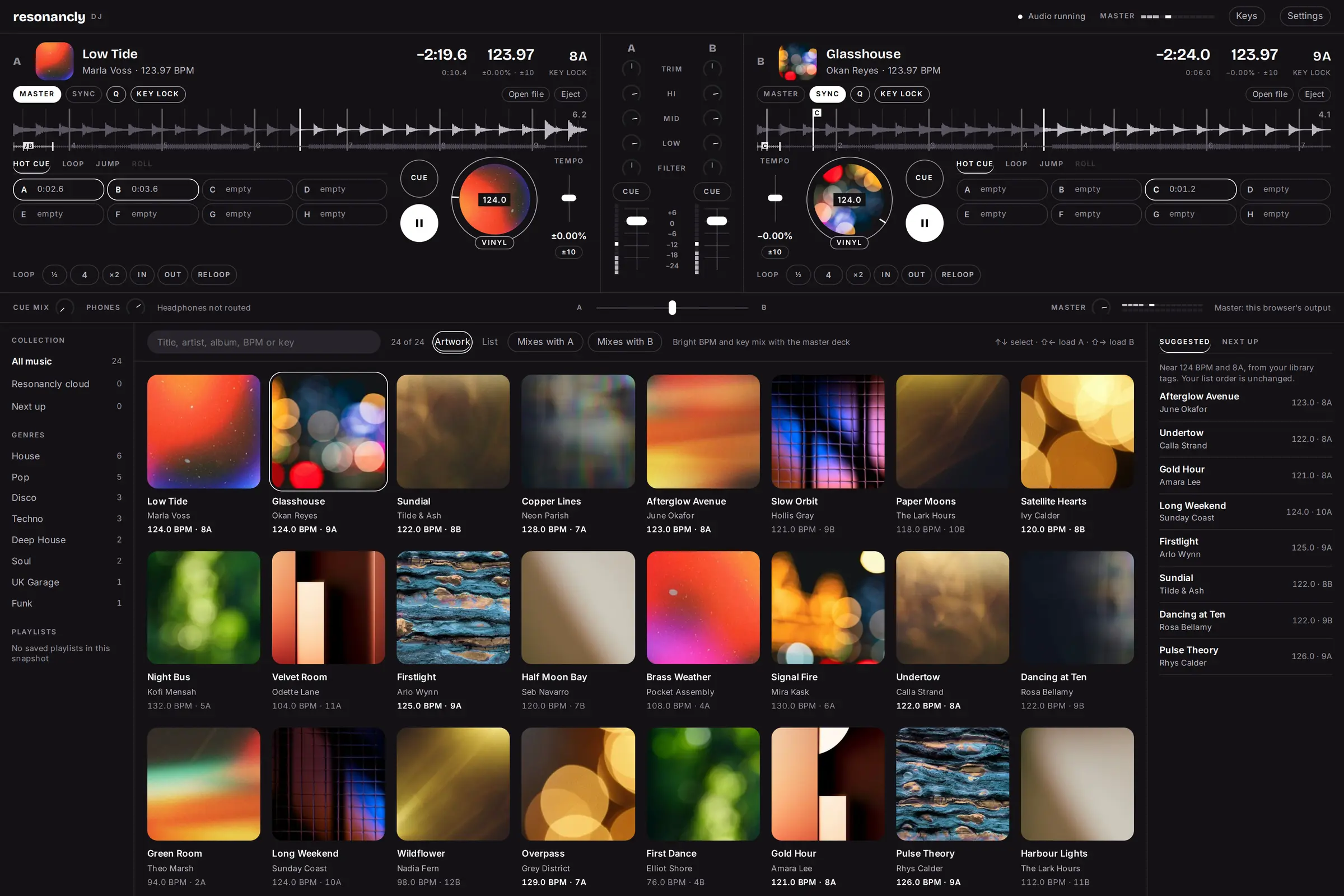Open the Keys panel
The height and width of the screenshot is (896, 1344).
(x=1247, y=16)
